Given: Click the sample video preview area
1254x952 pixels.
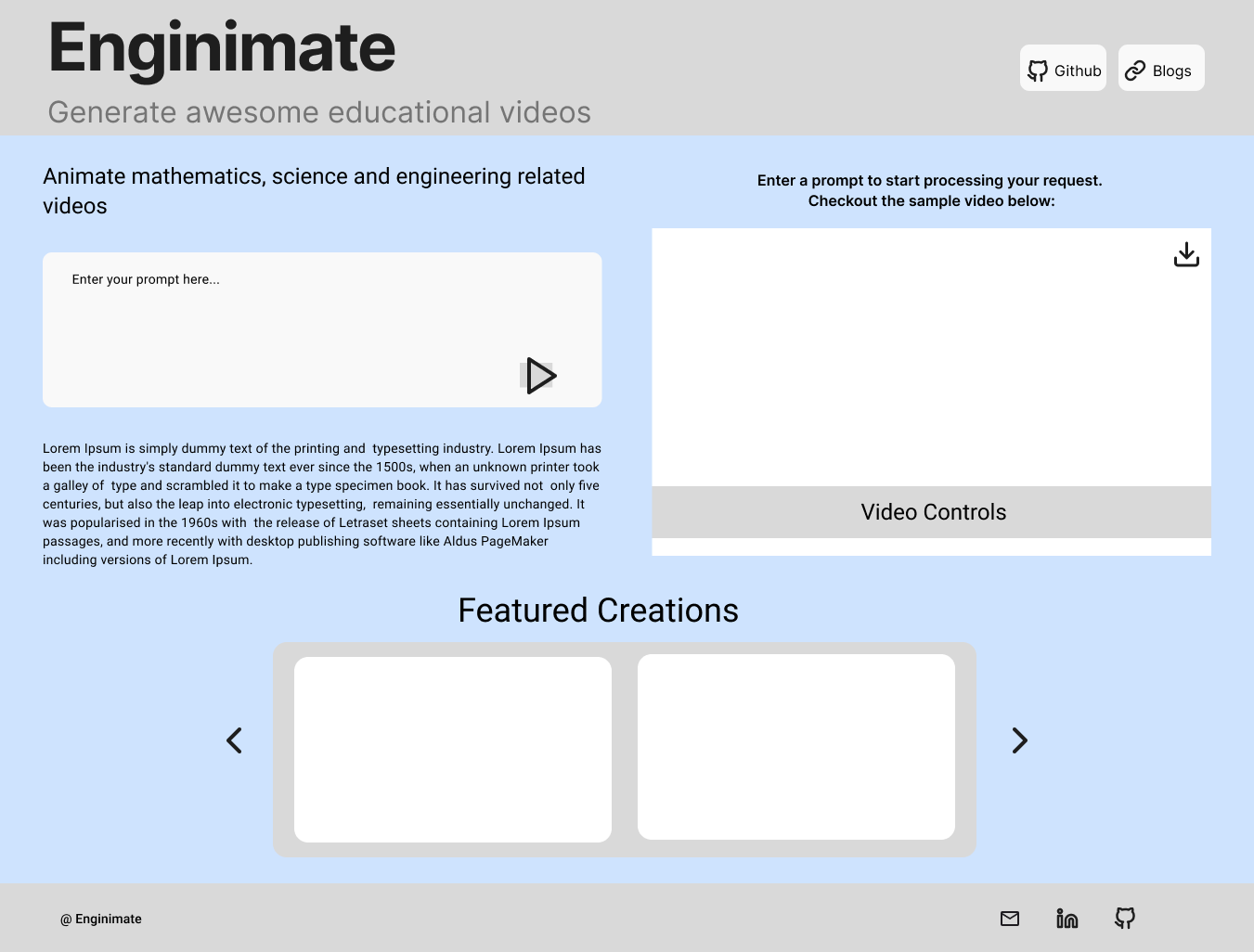Looking at the screenshot, I should [x=932, y=357].
